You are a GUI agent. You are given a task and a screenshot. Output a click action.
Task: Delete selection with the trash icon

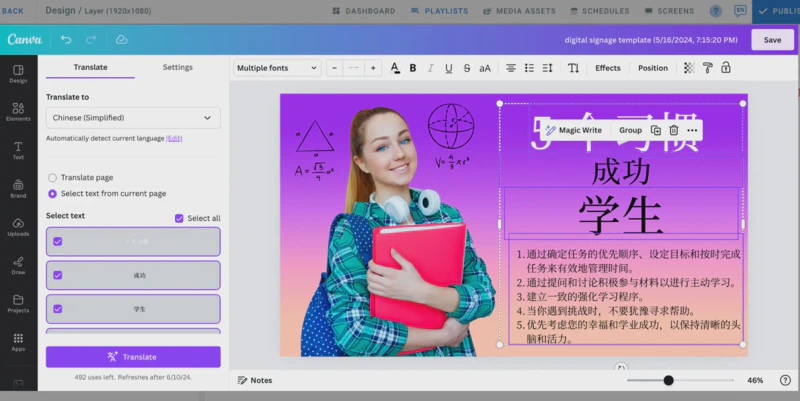coord(673,130)
